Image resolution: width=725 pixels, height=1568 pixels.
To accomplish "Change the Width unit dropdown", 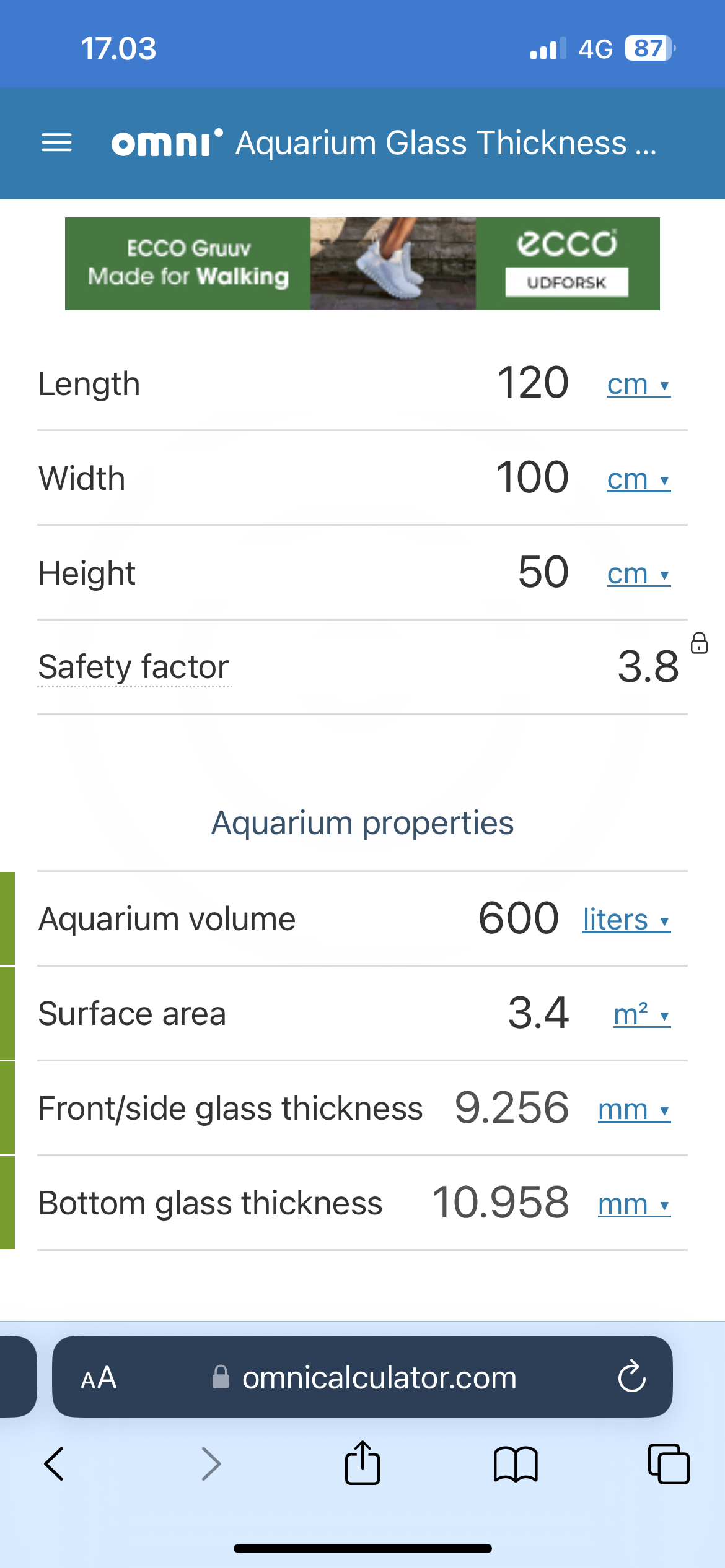I will 638,479.
